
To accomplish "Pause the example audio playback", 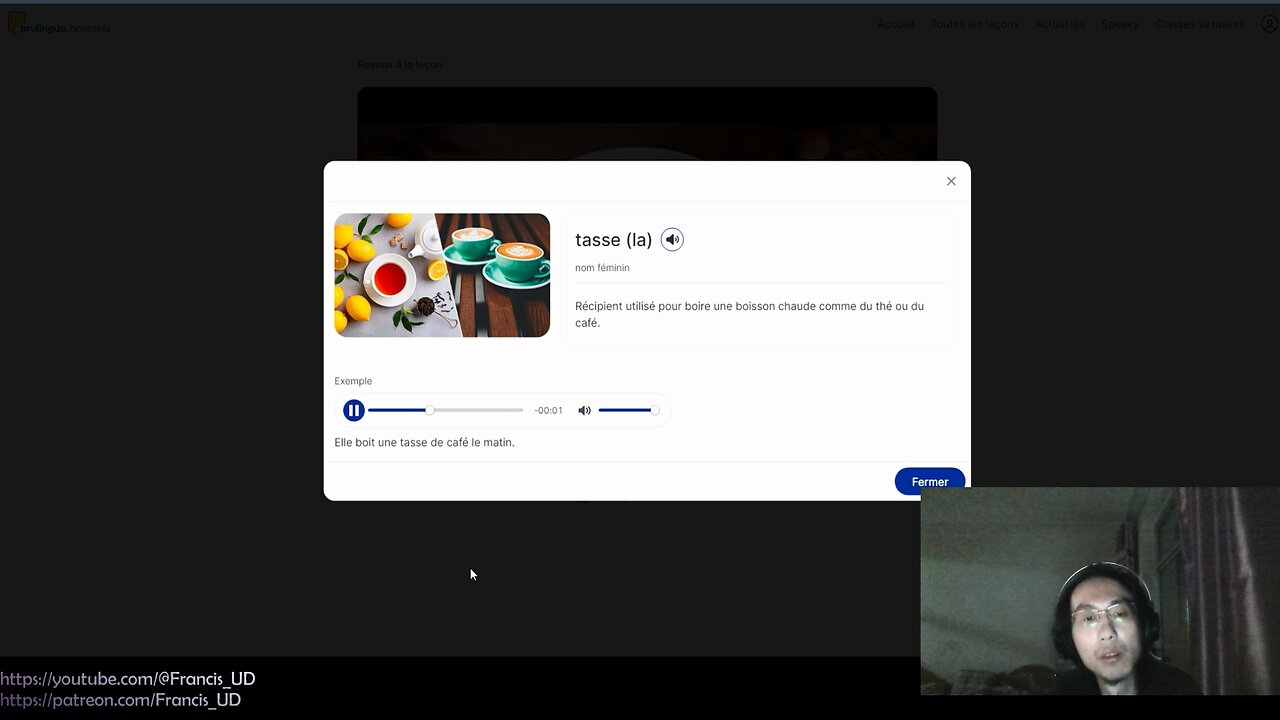I will (354, 410).
